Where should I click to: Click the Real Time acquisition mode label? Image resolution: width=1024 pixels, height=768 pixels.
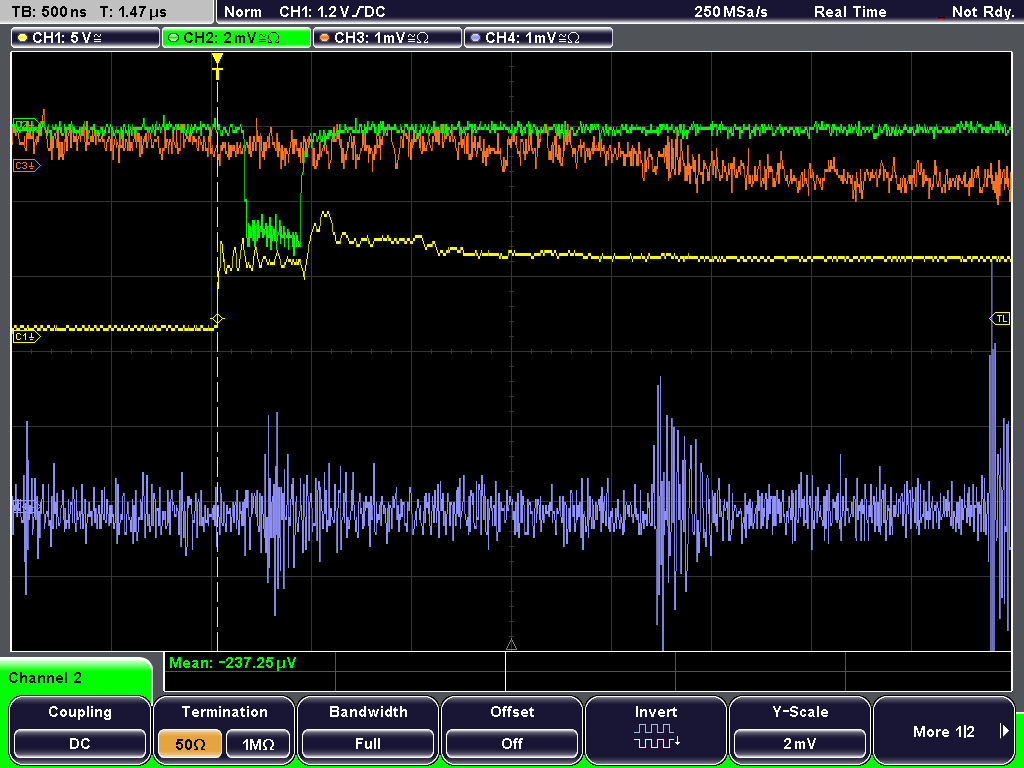coord(850,12)
